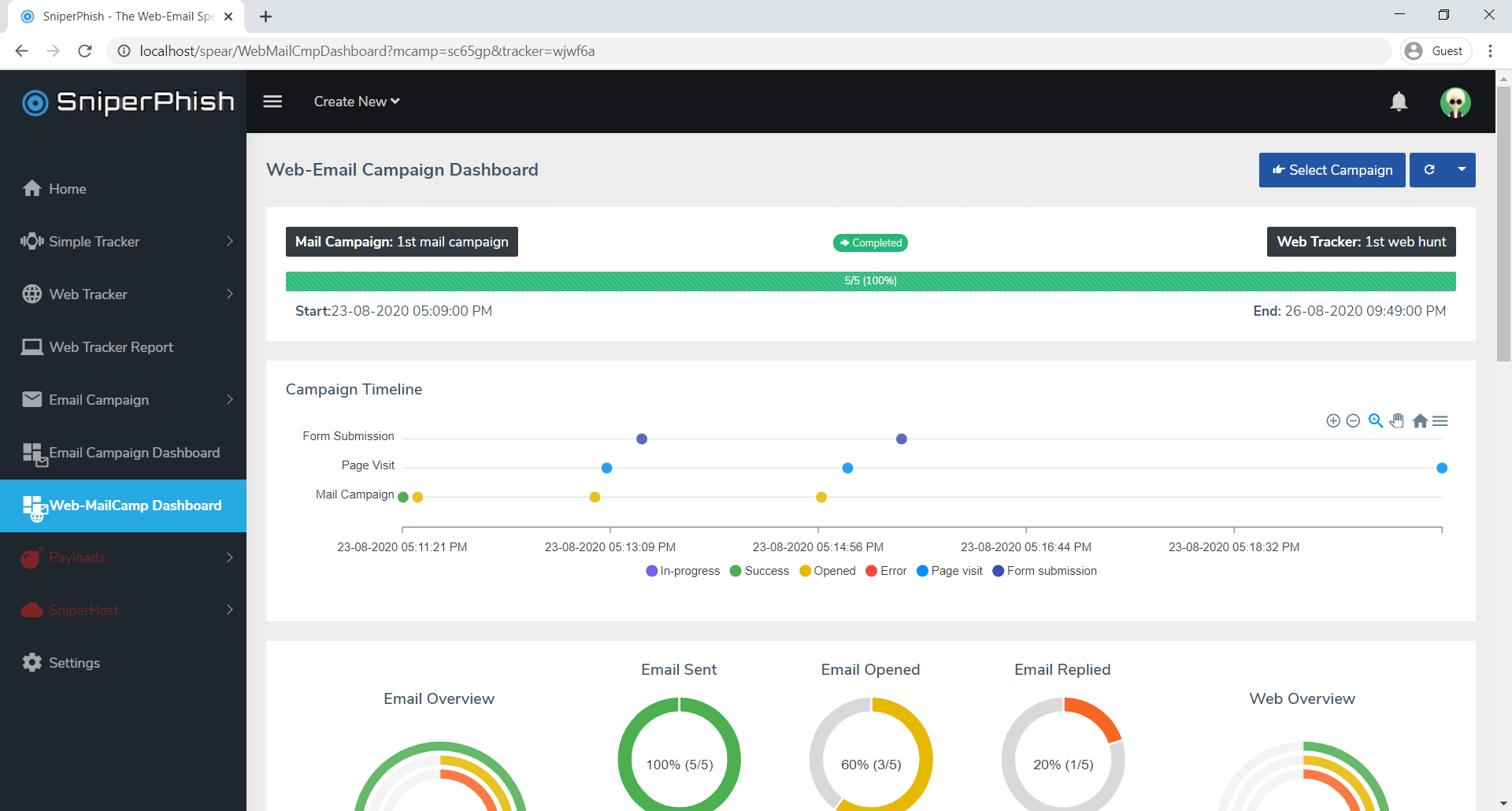This screenshot has width=1512, height=811.
Task: Open Settings from the sidebar
Action: click(123, 663)
